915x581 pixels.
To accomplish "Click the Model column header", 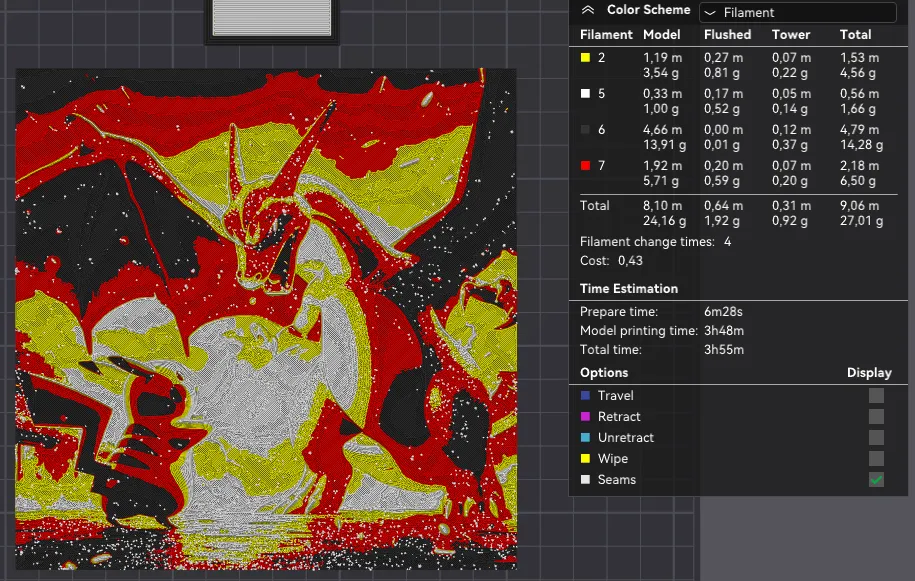I will [x=661, y=34].
